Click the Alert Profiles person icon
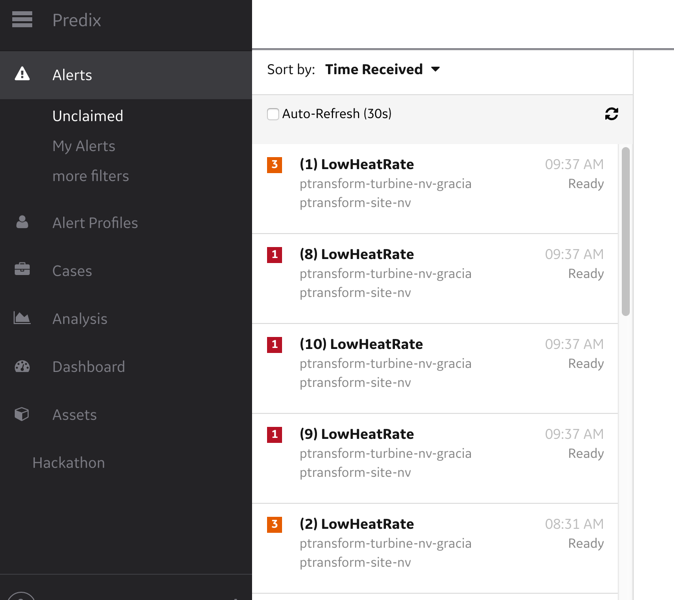The width and height of the screenshot is (674, 600). click(x=22, y=223)
